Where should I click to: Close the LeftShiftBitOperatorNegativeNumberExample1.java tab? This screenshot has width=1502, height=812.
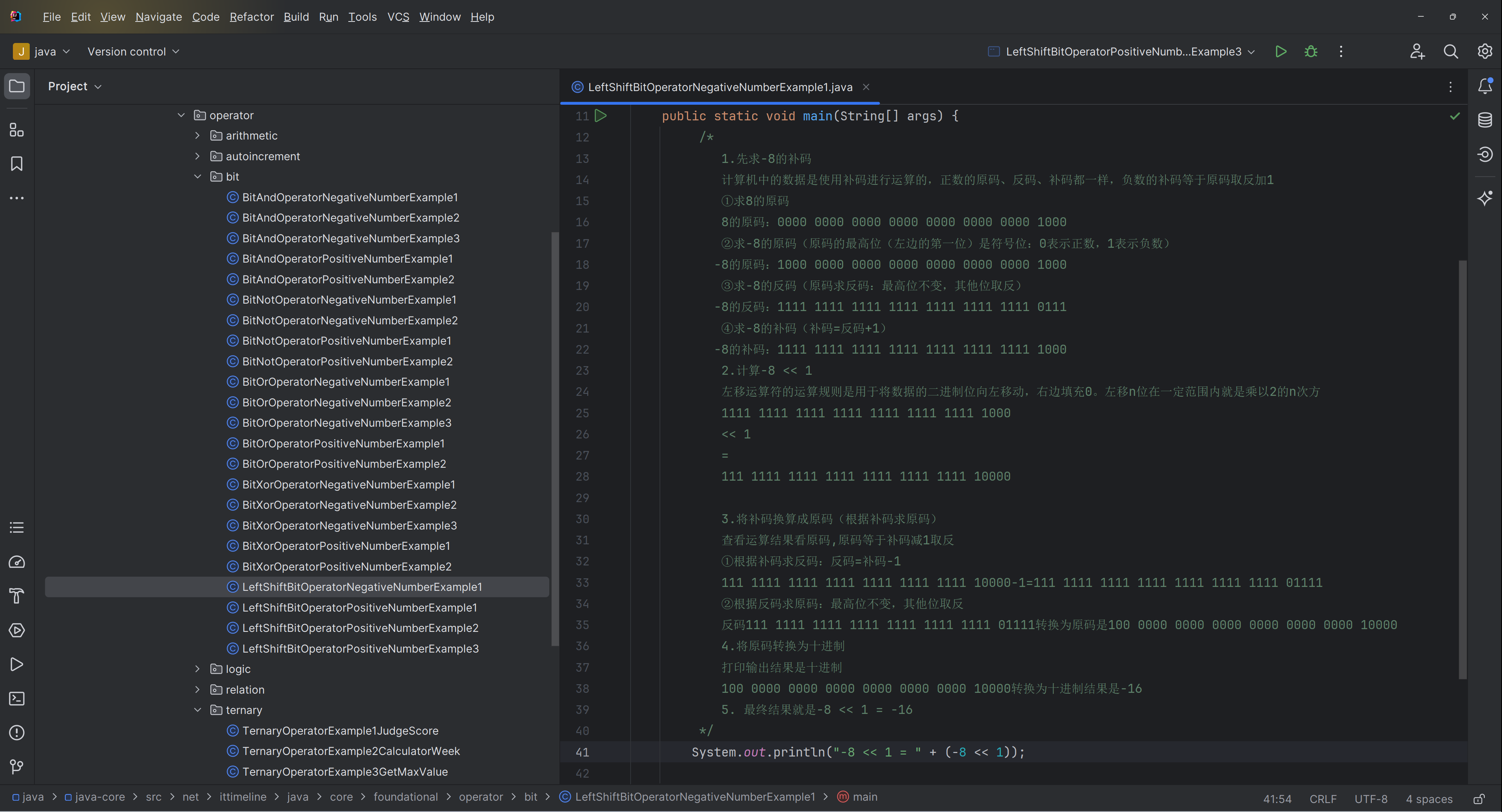point(866,87)
